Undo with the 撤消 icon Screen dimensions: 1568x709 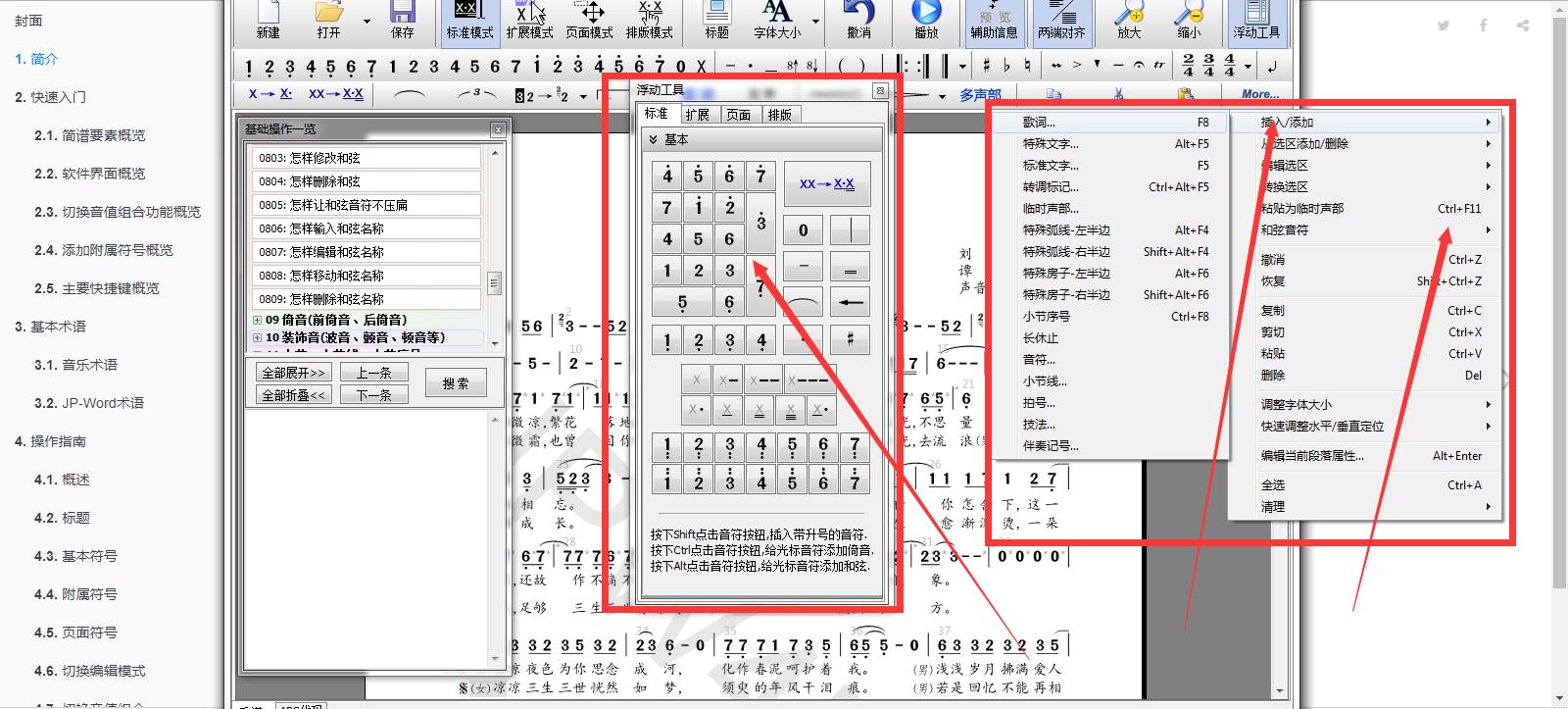tap(859, 21)
